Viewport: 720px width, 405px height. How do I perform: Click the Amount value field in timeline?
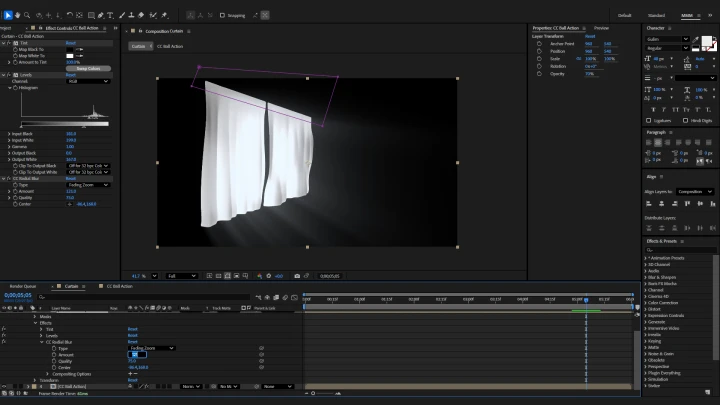(x=137, y=354)
